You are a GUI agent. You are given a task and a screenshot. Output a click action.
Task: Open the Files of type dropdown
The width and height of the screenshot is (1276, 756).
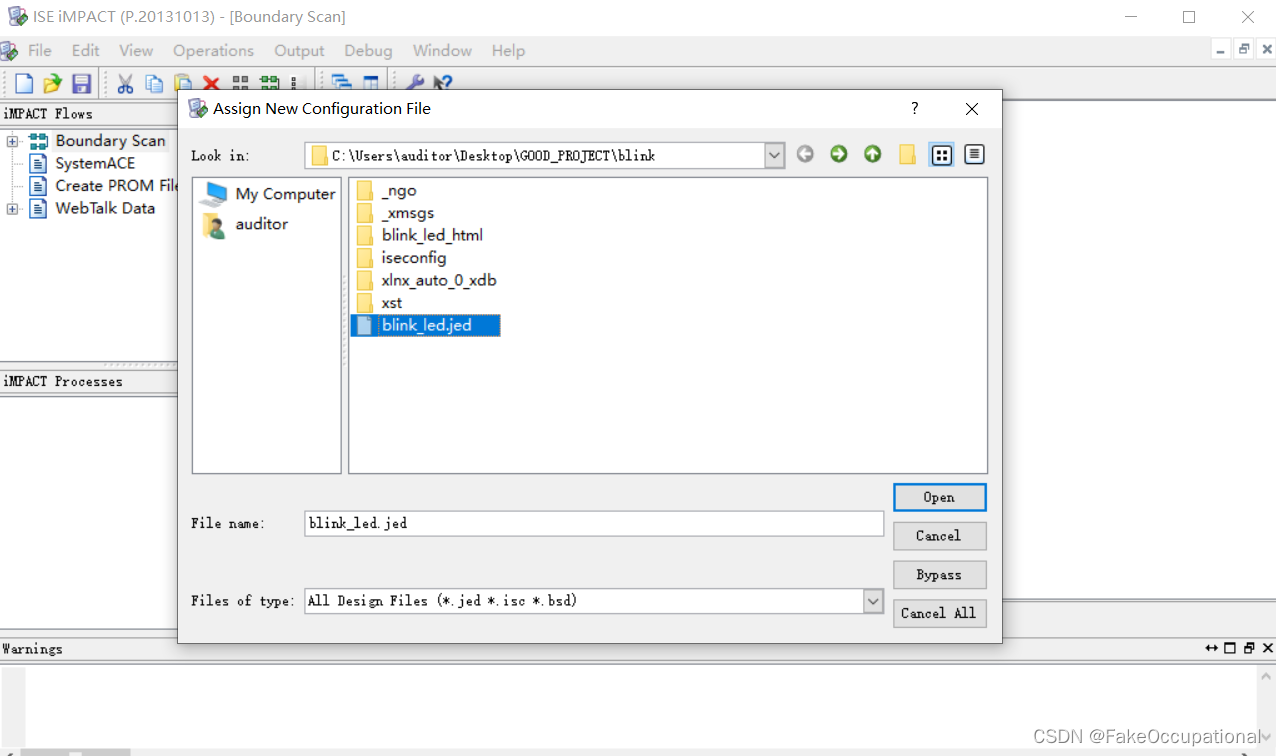pyautogui.click(x=873, y=601)
